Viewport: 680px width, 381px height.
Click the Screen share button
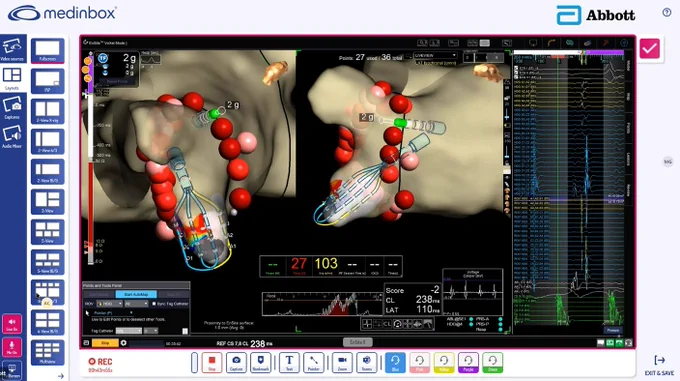pyautogui.click(x=12, y=370)
